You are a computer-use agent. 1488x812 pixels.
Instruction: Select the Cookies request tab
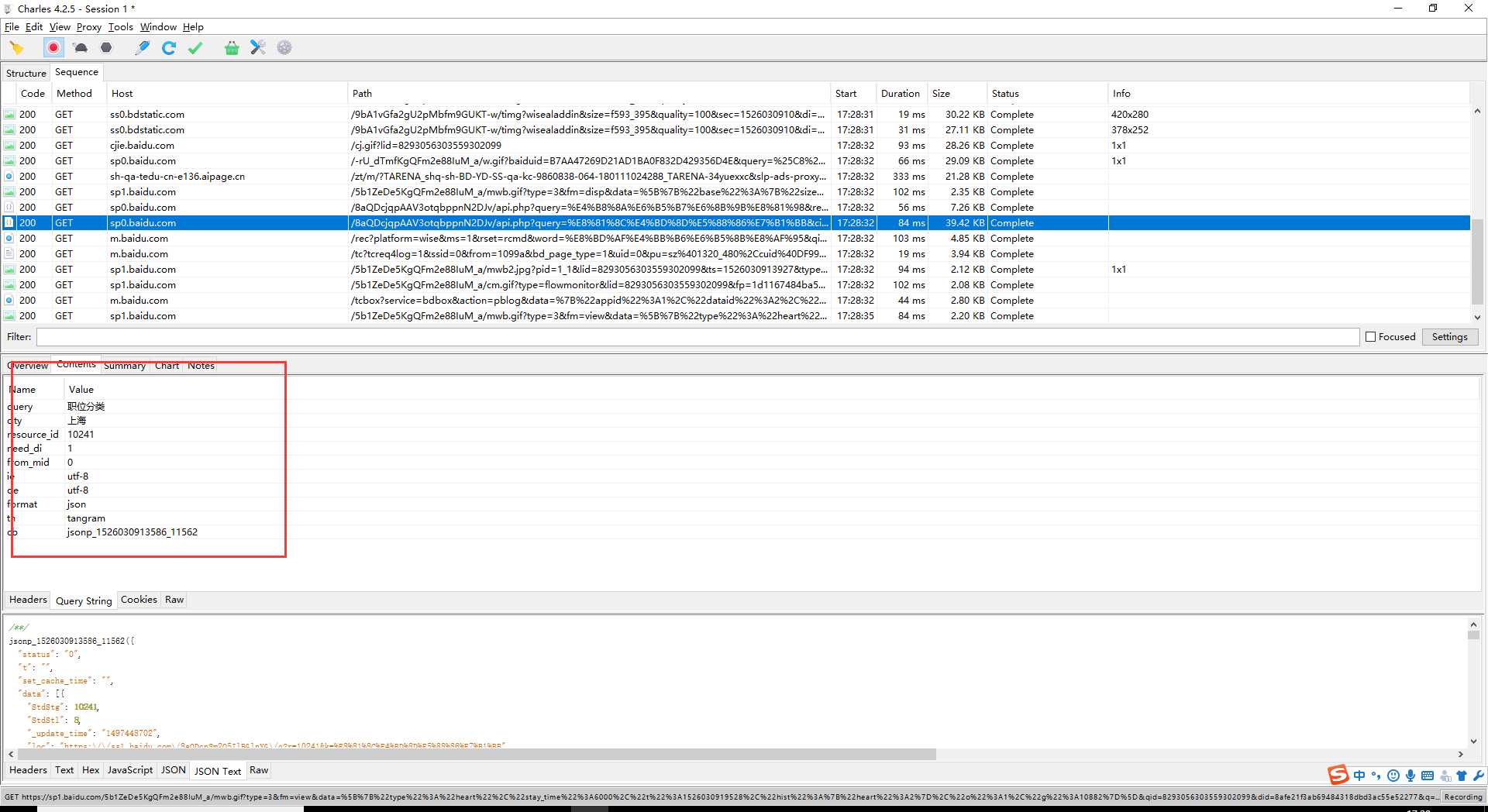[139, 600]
